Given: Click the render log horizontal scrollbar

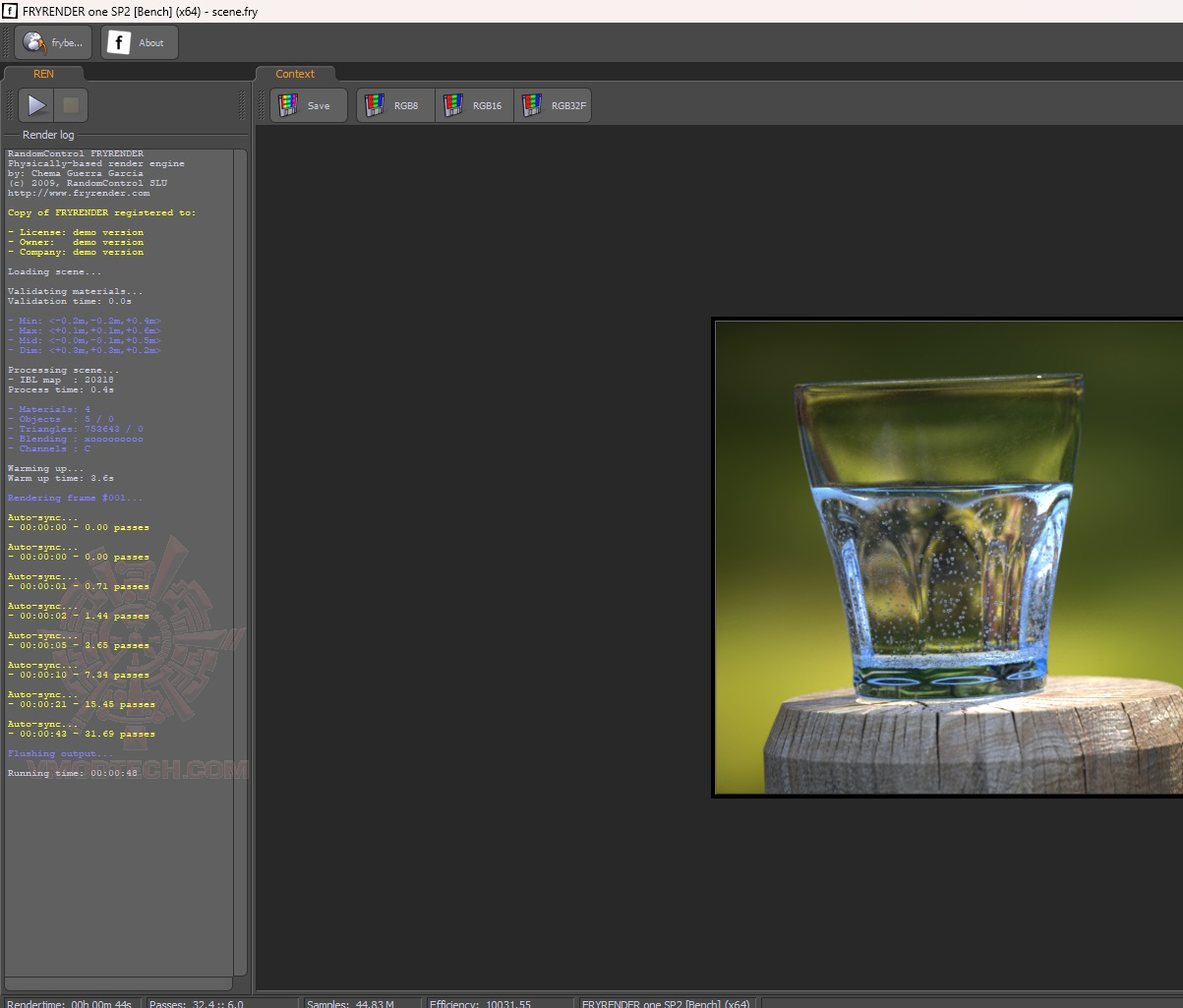Looking at the screenshot, I should tap(118, 983).
